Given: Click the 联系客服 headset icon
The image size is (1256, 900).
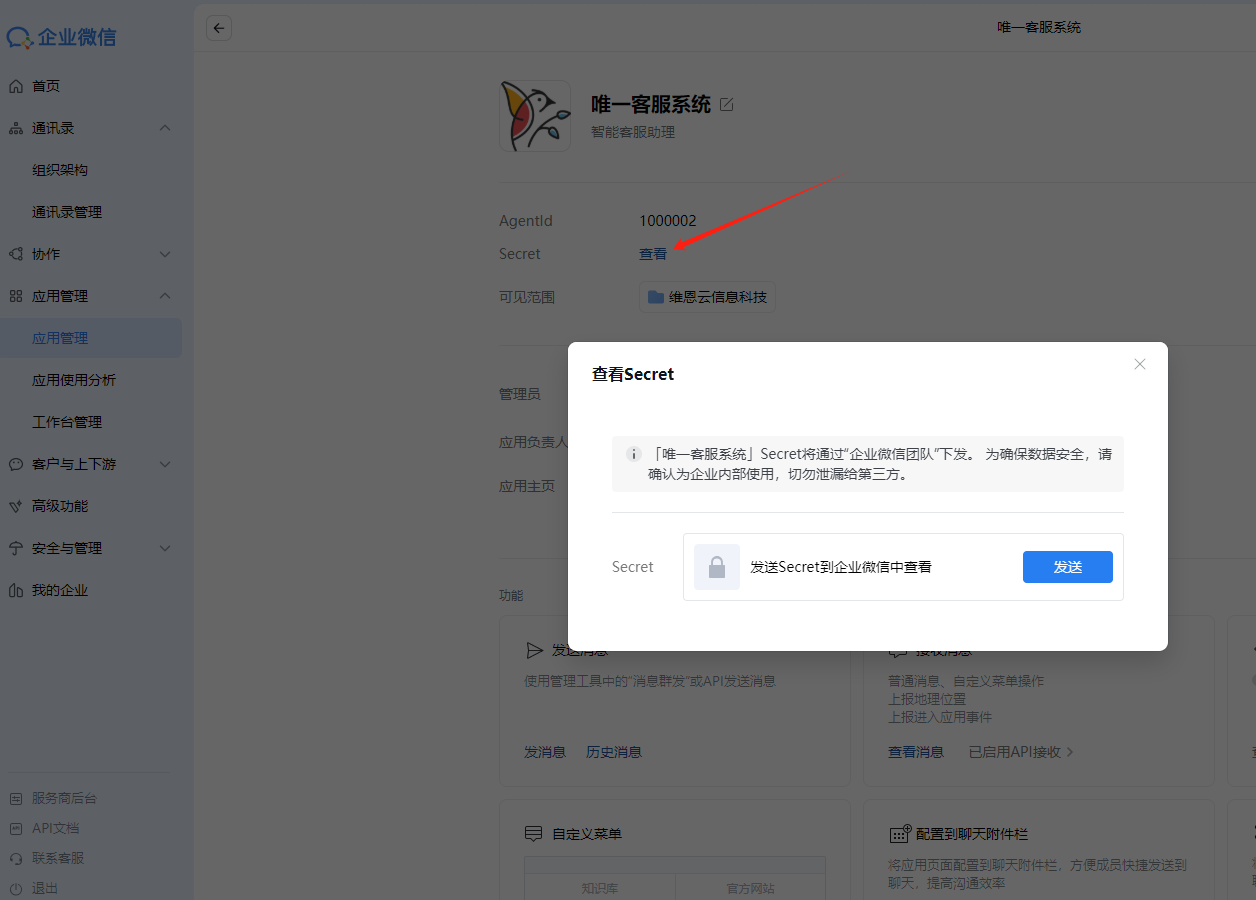Looking at the screenshot, I should pos(16,858).
